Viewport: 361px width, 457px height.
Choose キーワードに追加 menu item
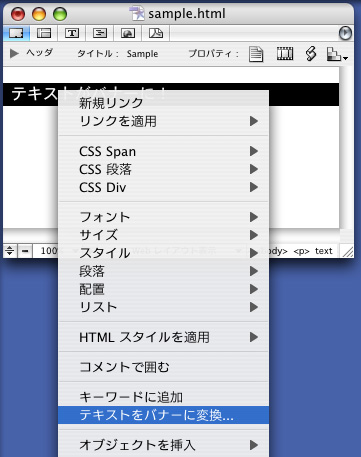[163, 397]
